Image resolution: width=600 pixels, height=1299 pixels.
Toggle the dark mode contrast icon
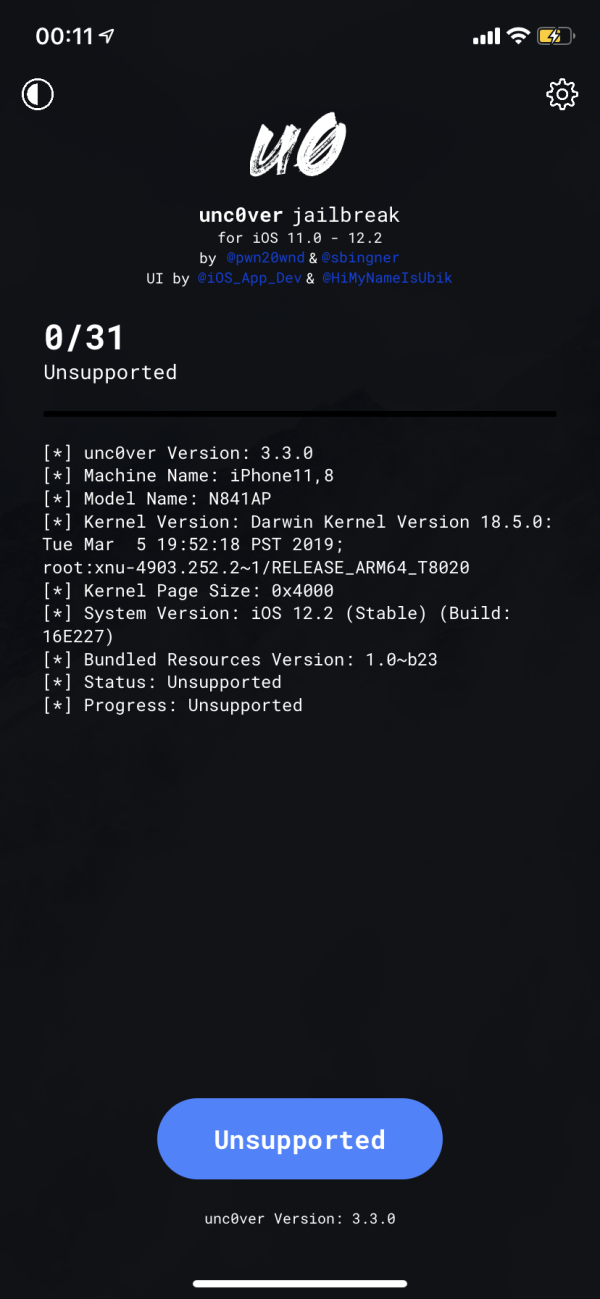tap(38, 95)
